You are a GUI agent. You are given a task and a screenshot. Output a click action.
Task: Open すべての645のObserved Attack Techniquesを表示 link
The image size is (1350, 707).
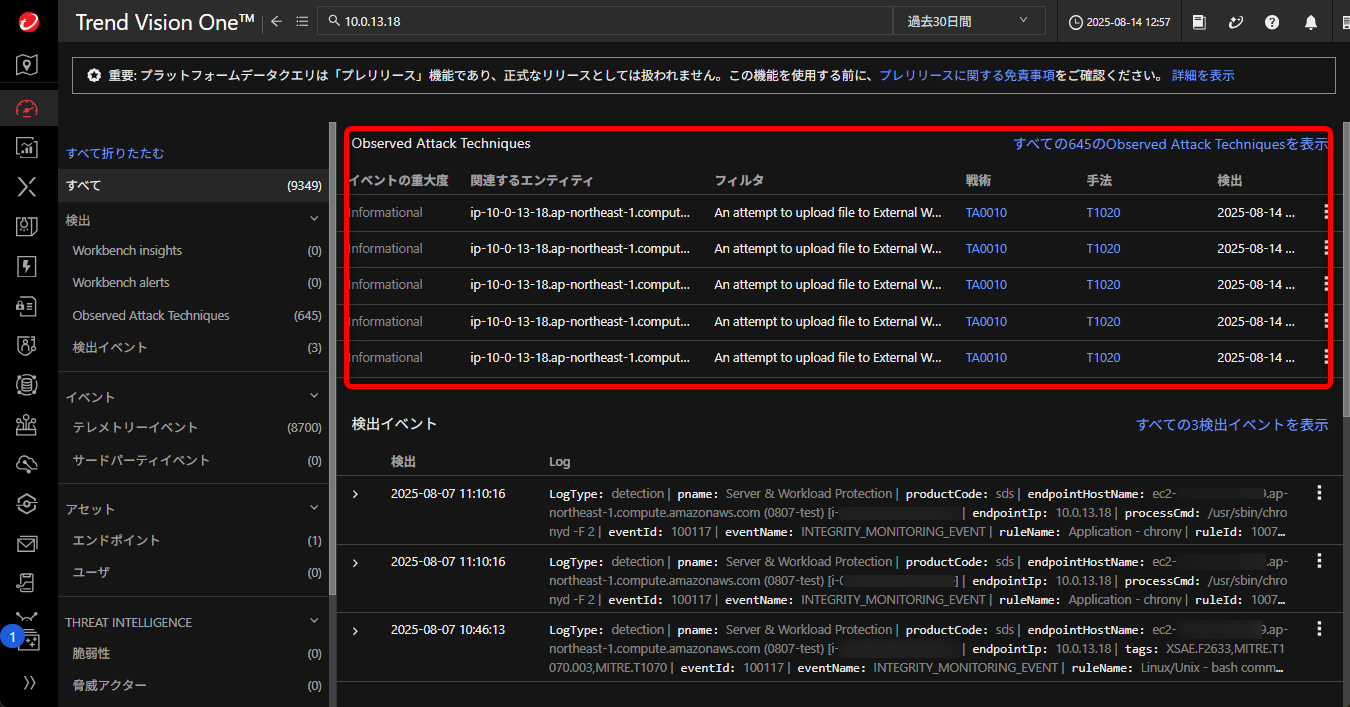point(1171,144)
